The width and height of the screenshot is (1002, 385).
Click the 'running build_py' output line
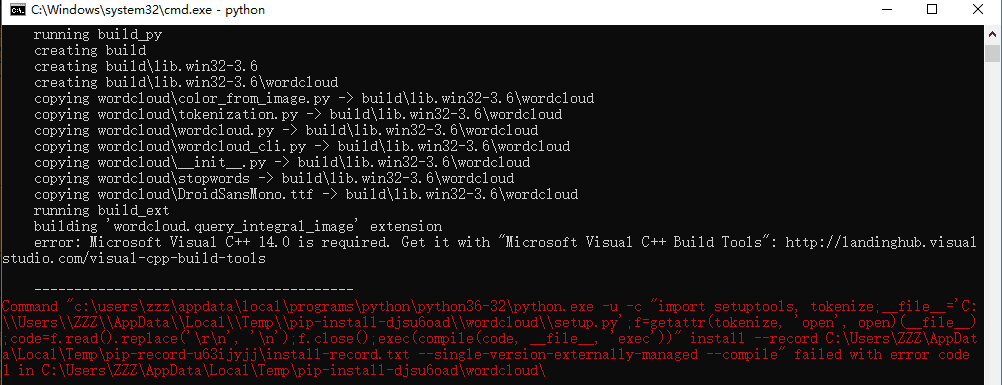(x=98, y=35)
